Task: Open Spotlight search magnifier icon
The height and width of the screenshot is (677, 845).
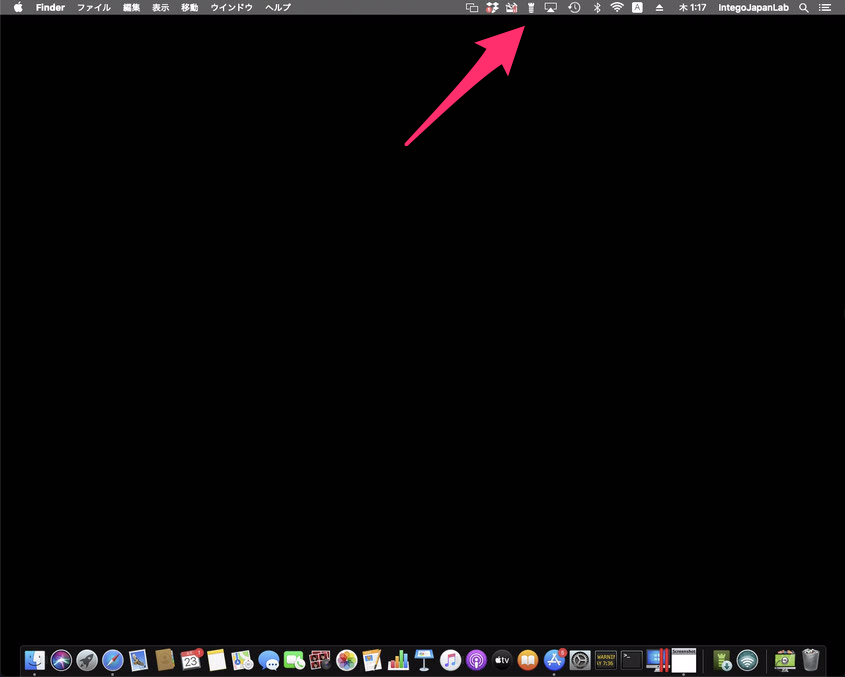Action: [x=804, y=8]
